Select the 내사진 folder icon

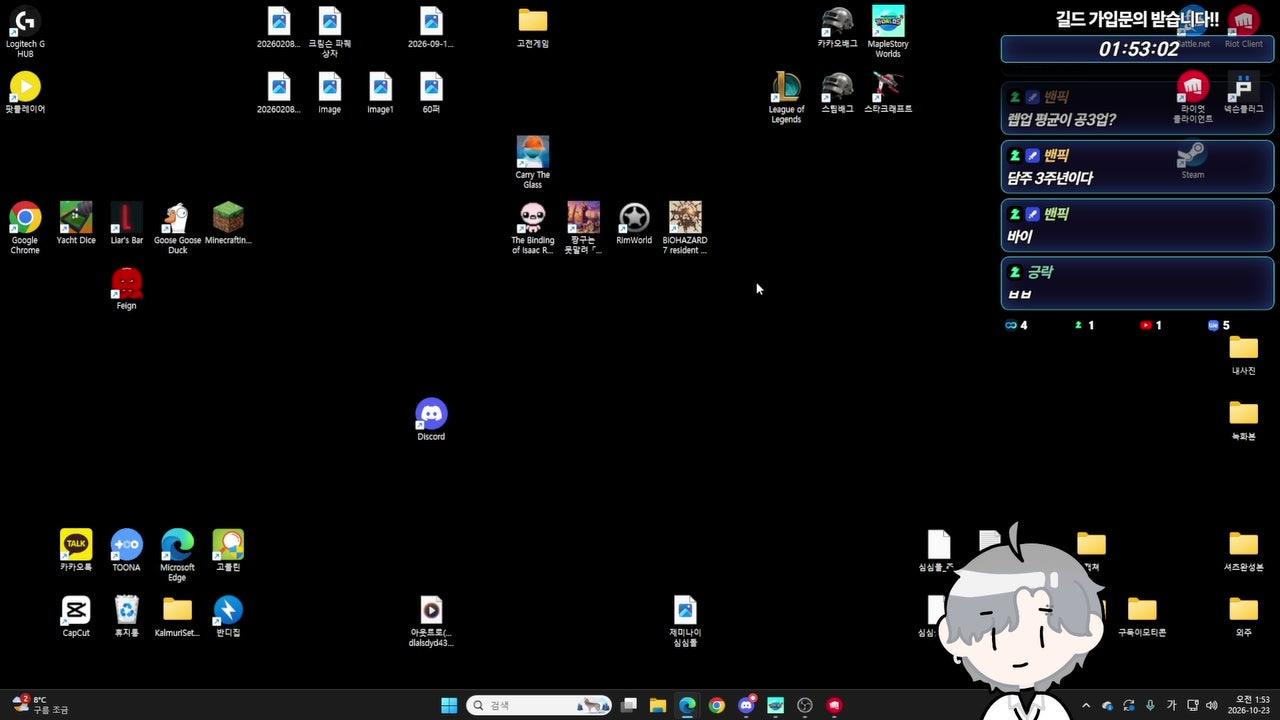(x=1243, y=354)
